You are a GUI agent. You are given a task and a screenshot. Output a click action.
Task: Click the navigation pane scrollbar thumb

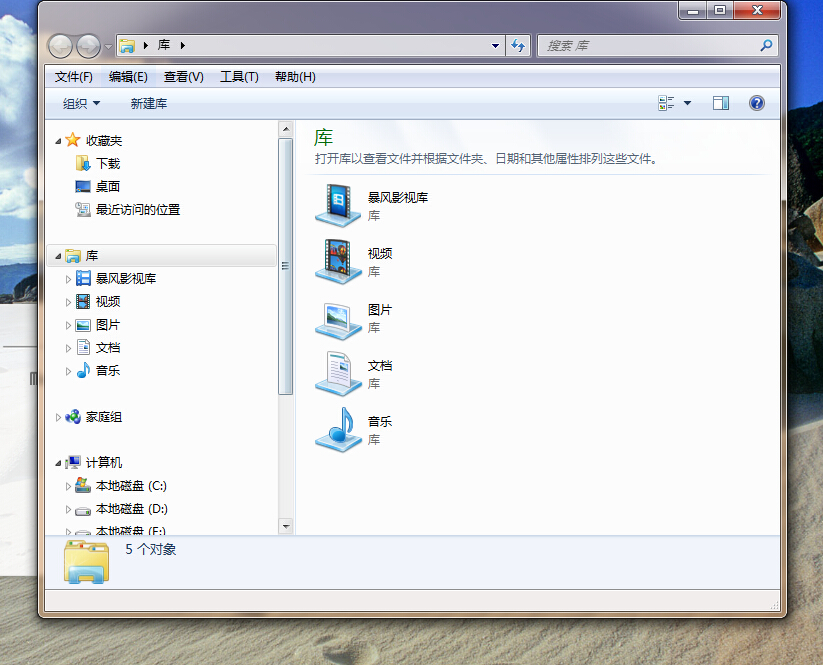286,266
